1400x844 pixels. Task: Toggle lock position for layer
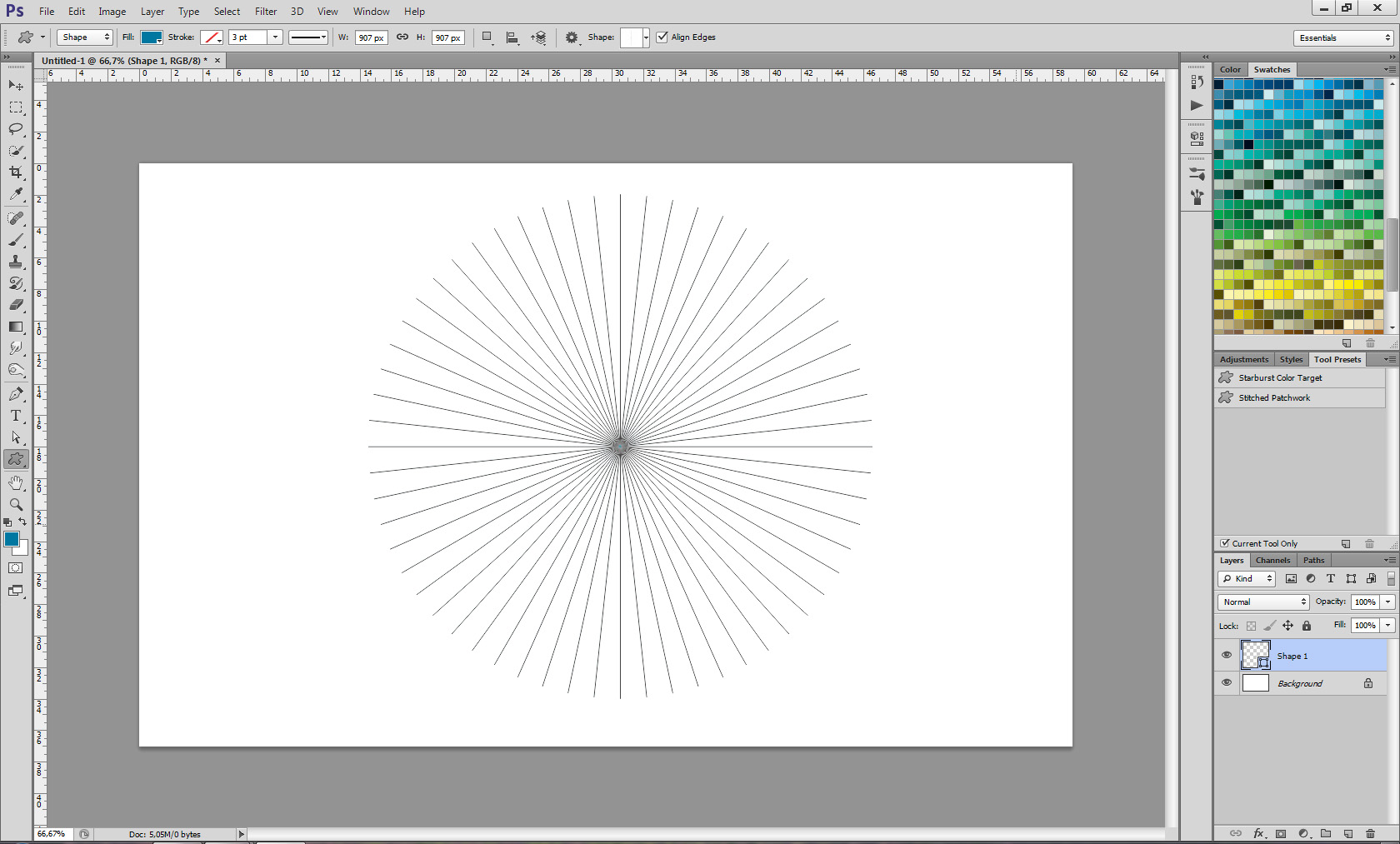(x=1287, y=626)
